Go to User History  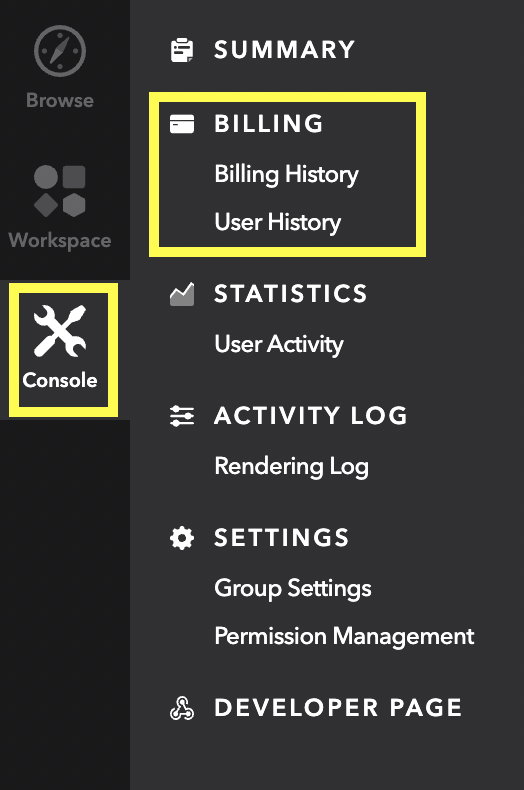click(278, 222)
